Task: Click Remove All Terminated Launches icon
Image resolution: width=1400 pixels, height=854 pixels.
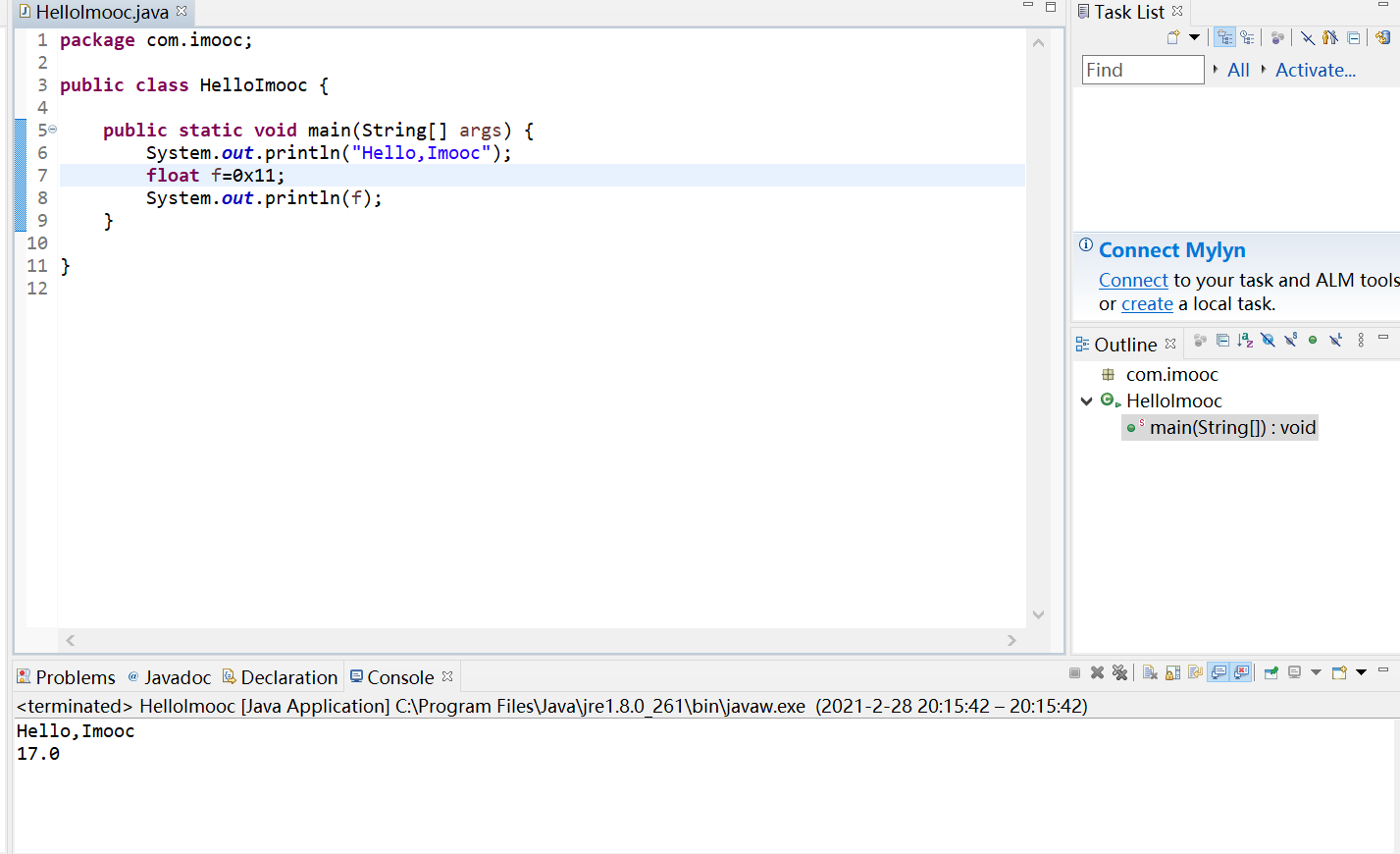Action: 1119,672
